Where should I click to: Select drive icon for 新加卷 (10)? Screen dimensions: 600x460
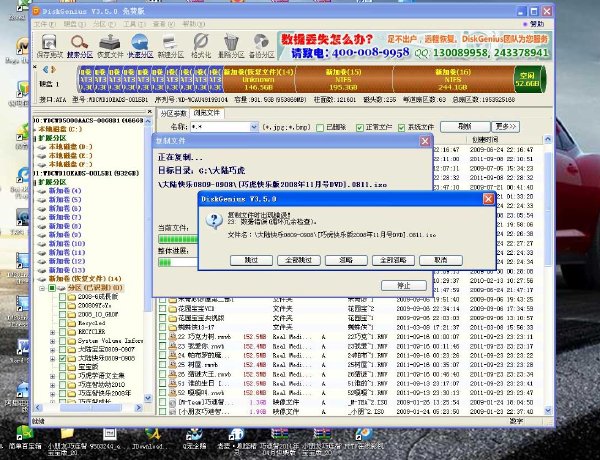[x=42, y=244]
